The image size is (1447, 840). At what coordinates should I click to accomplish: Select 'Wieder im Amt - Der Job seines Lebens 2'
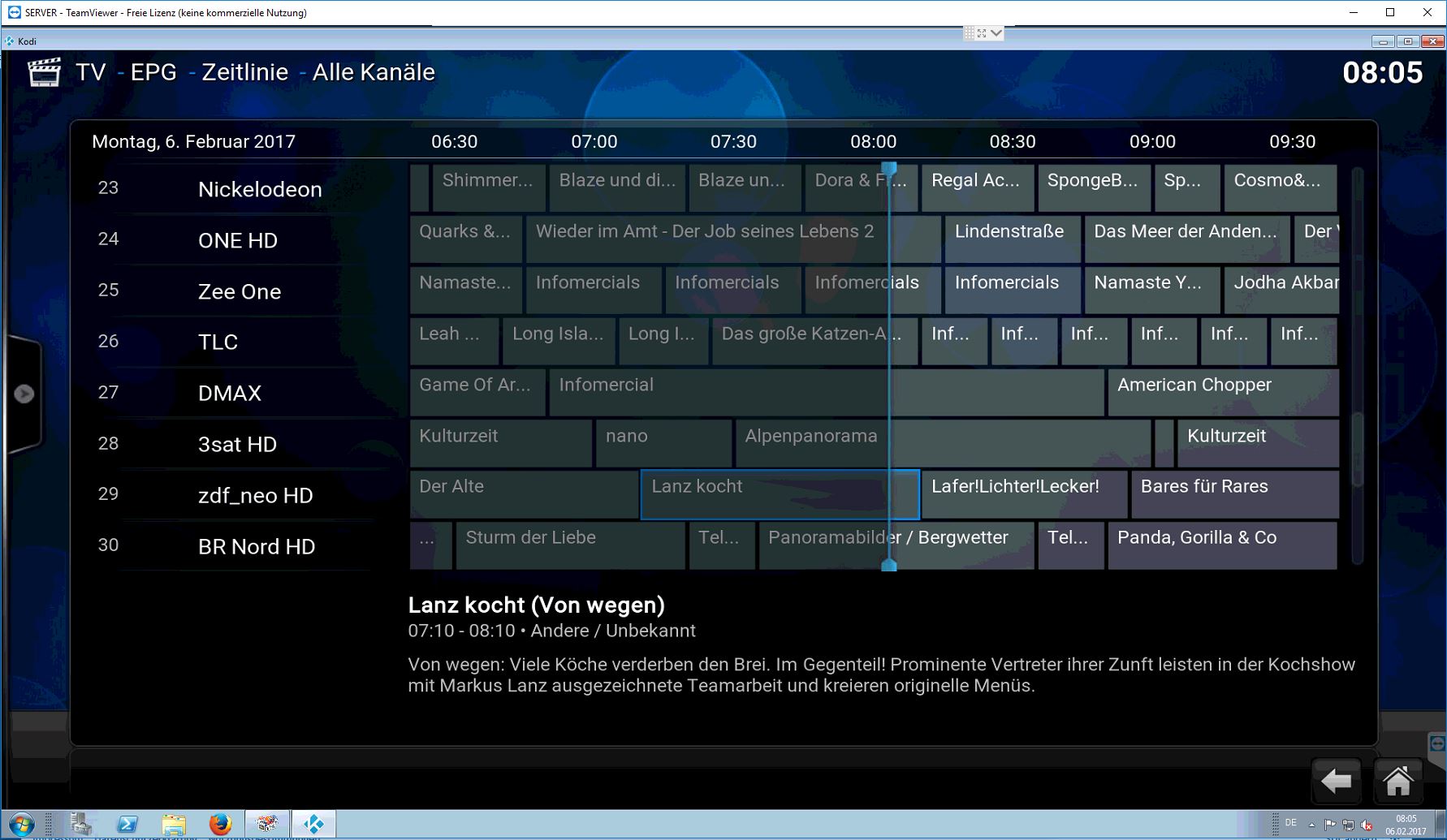tap(733, 239)
